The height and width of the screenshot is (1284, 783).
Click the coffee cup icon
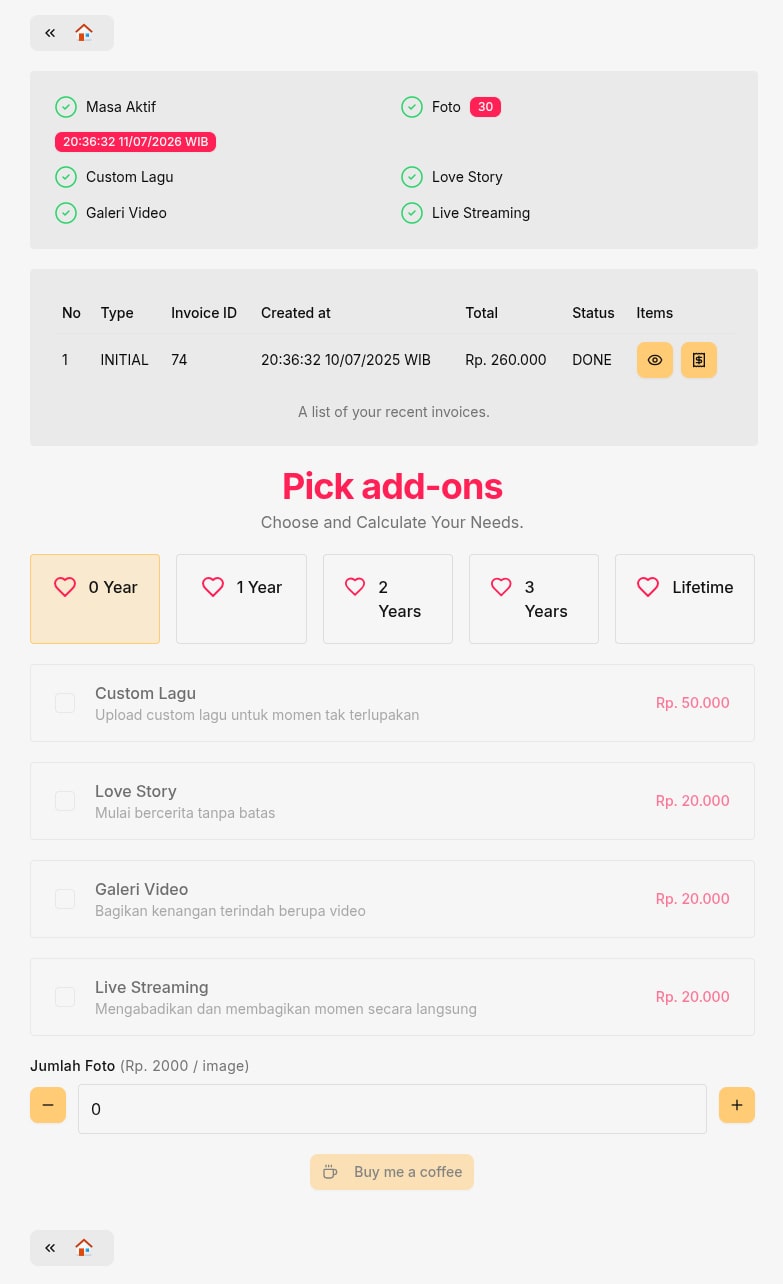pos(330,1172)
